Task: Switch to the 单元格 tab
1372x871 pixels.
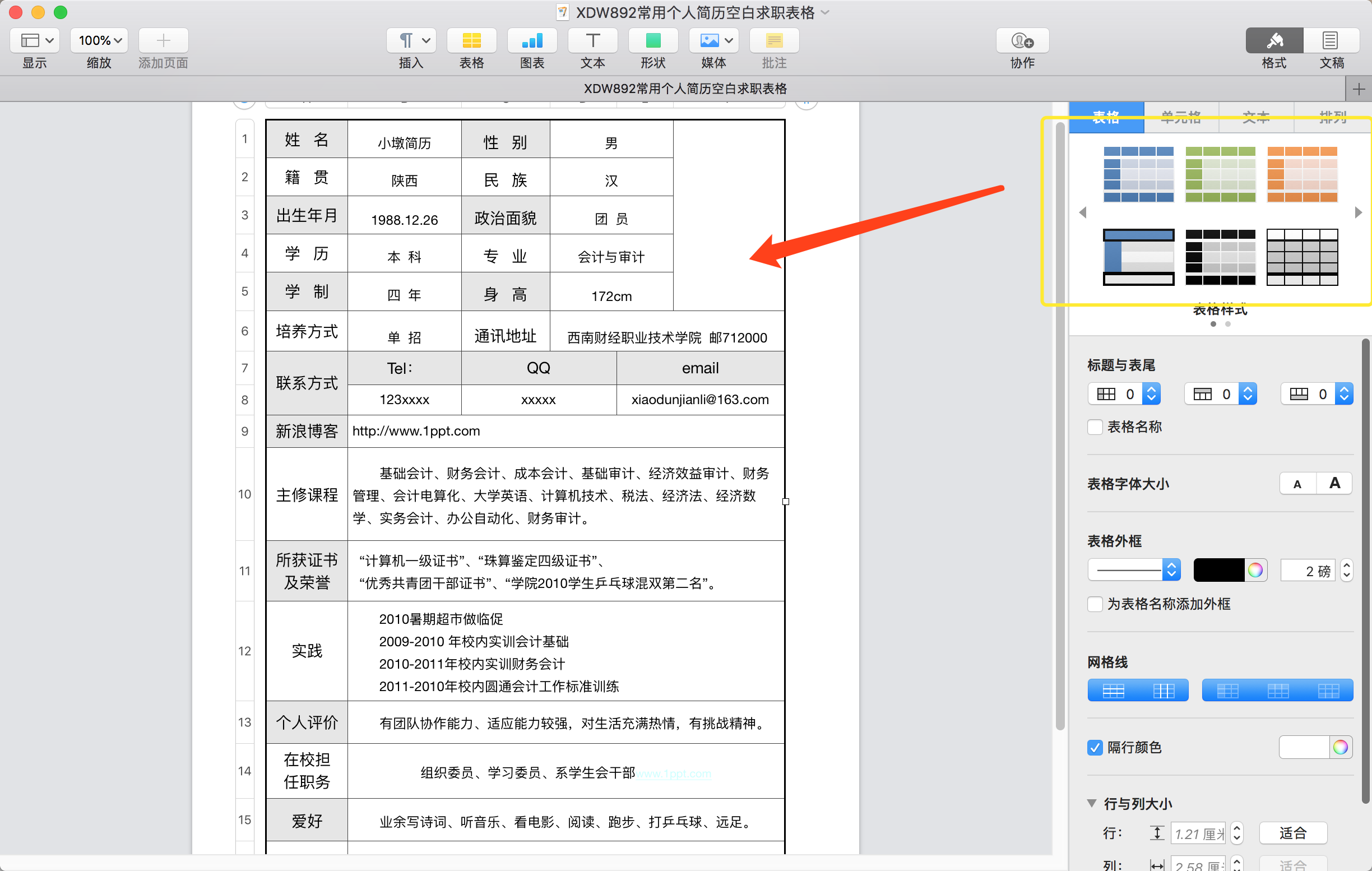Action: 1180,117
